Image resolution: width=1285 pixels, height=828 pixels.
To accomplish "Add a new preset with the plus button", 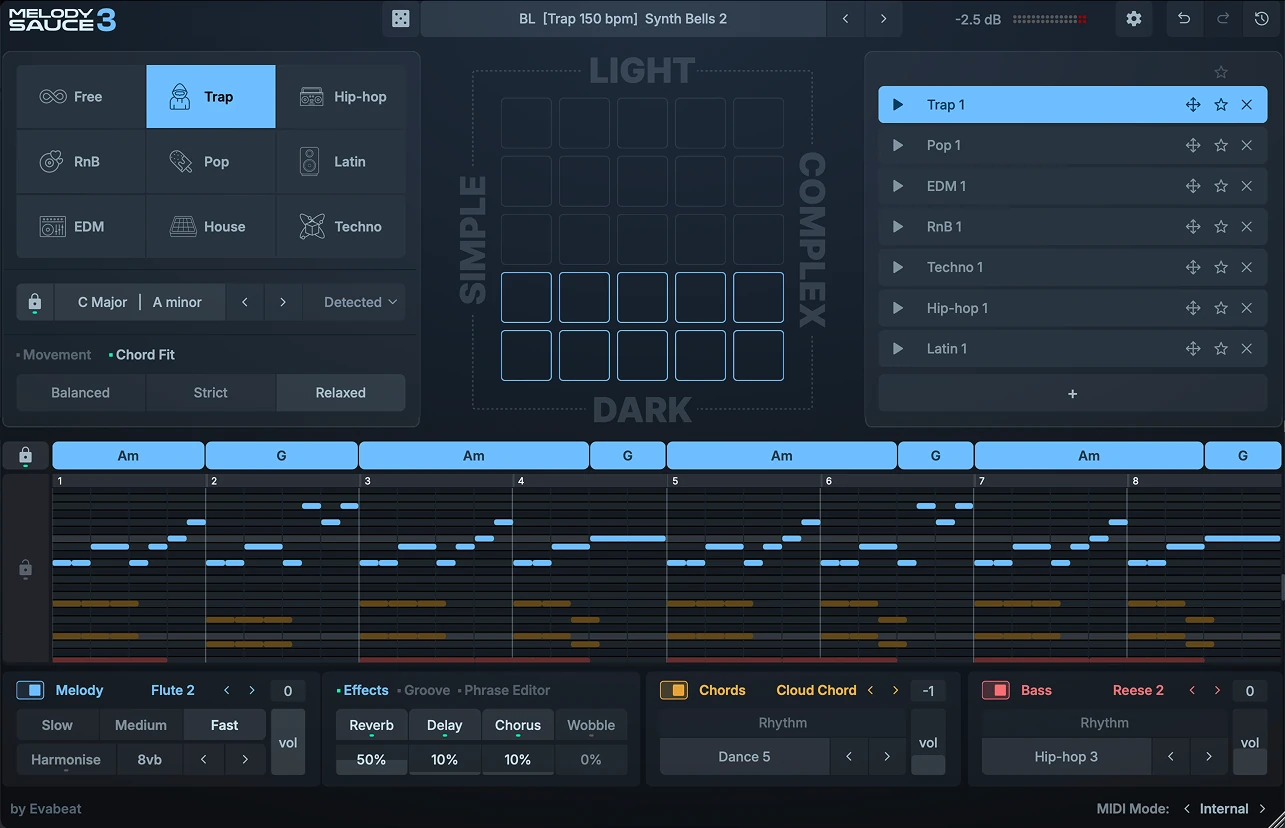I will [x=1072, y=393].
